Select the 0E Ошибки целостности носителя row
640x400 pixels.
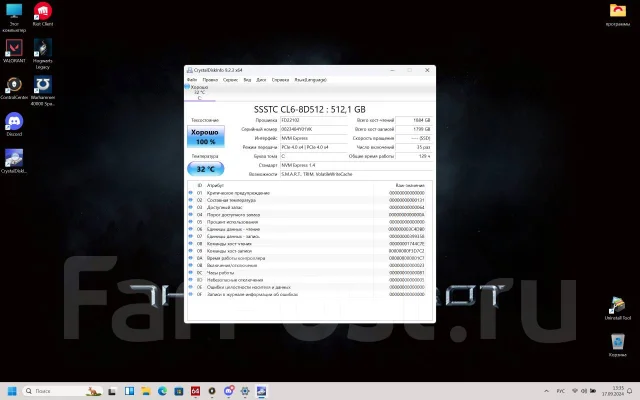[x=309, y=287]
